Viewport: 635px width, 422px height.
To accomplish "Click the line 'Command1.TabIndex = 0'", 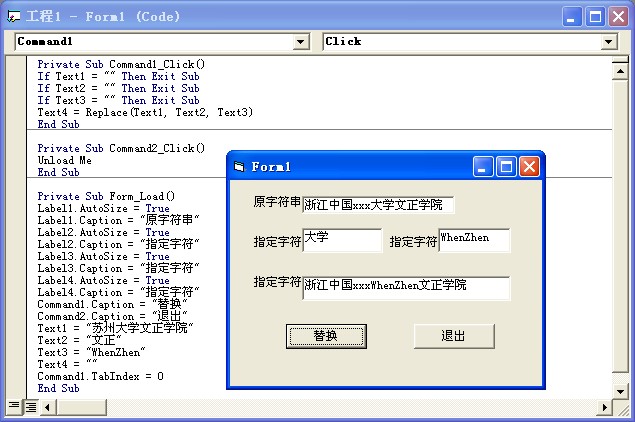I will pos(100,376).
